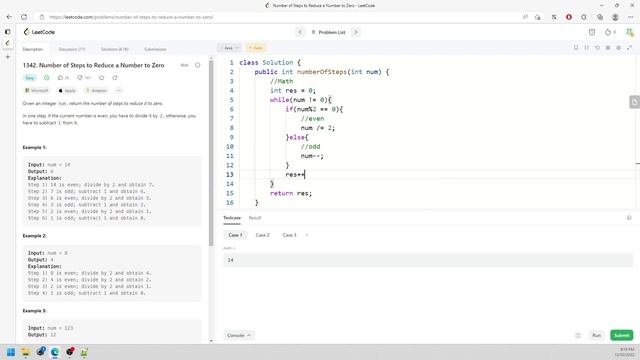Viewport: 640px width, 360px height.
Task: Expand the editor to fullscreen
Action: coord(629,48)
